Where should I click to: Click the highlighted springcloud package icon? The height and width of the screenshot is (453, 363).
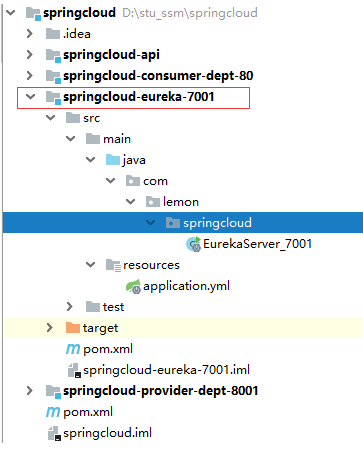(173, 223)
